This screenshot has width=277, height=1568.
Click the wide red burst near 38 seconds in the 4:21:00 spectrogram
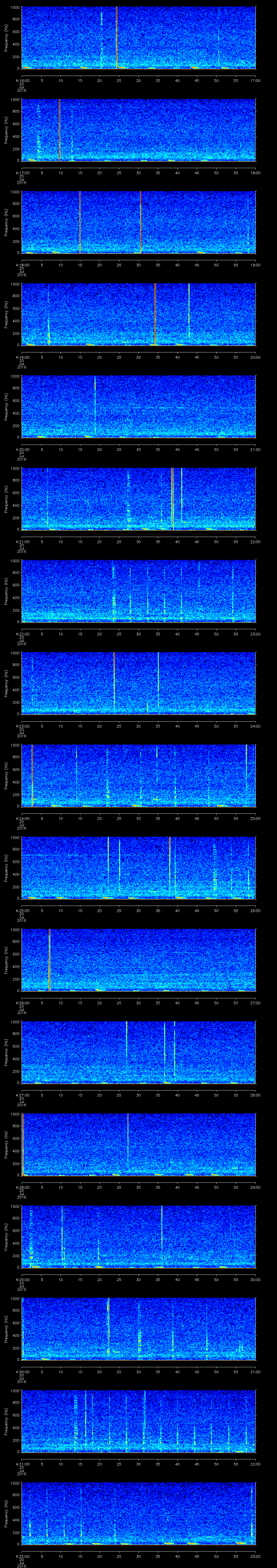tap(173, 499)
